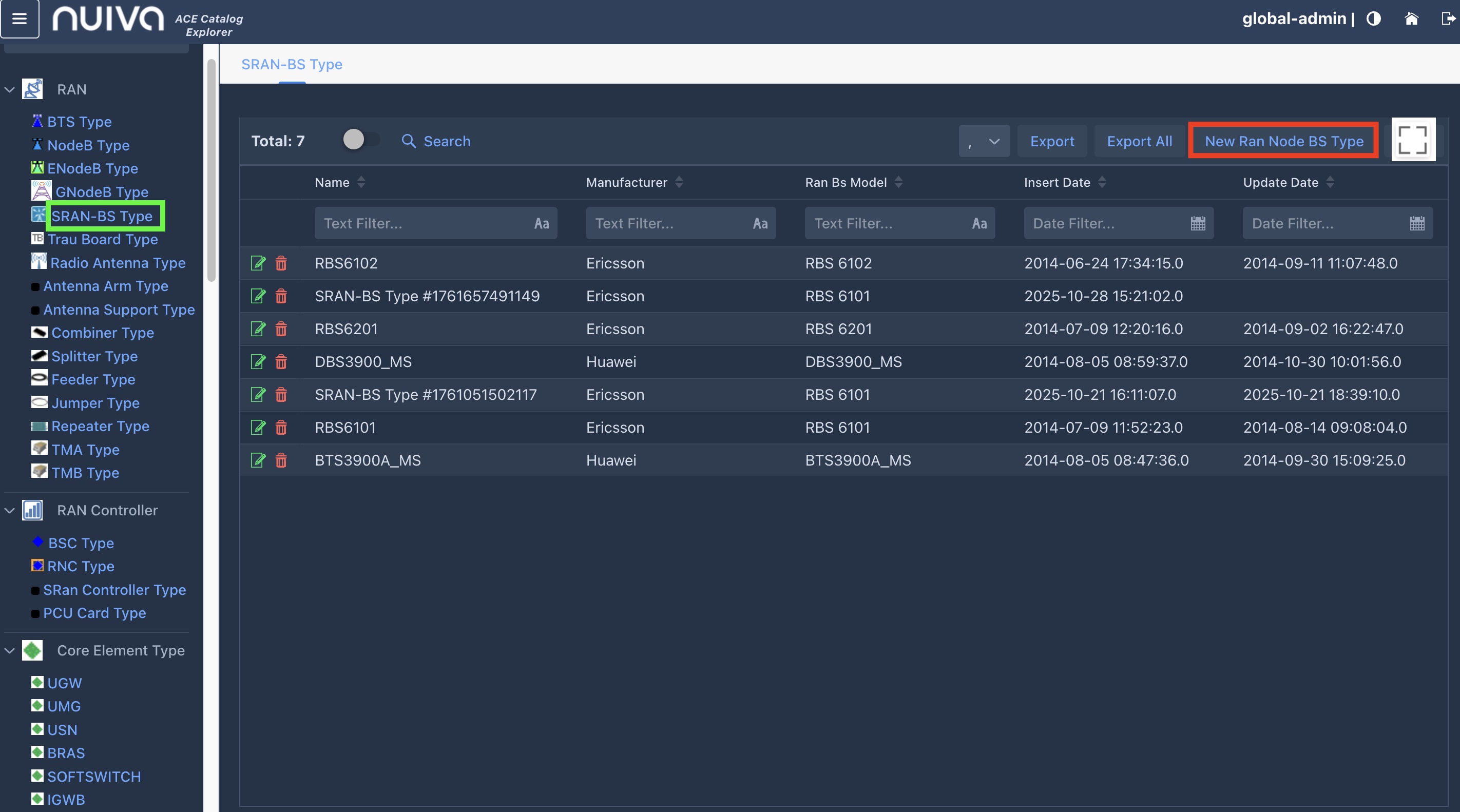Open the separator dropdown beside Export
The width and height of the screenshot is (1460, 812).
pyautogui.click(x=984, y=142)
